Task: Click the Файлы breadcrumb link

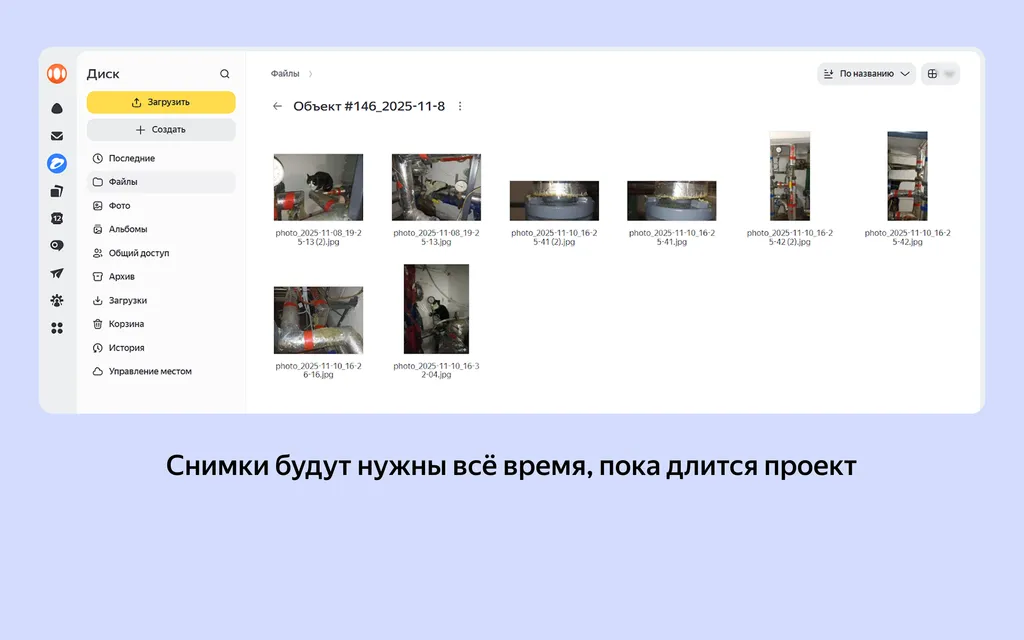Action: point(285,74)
